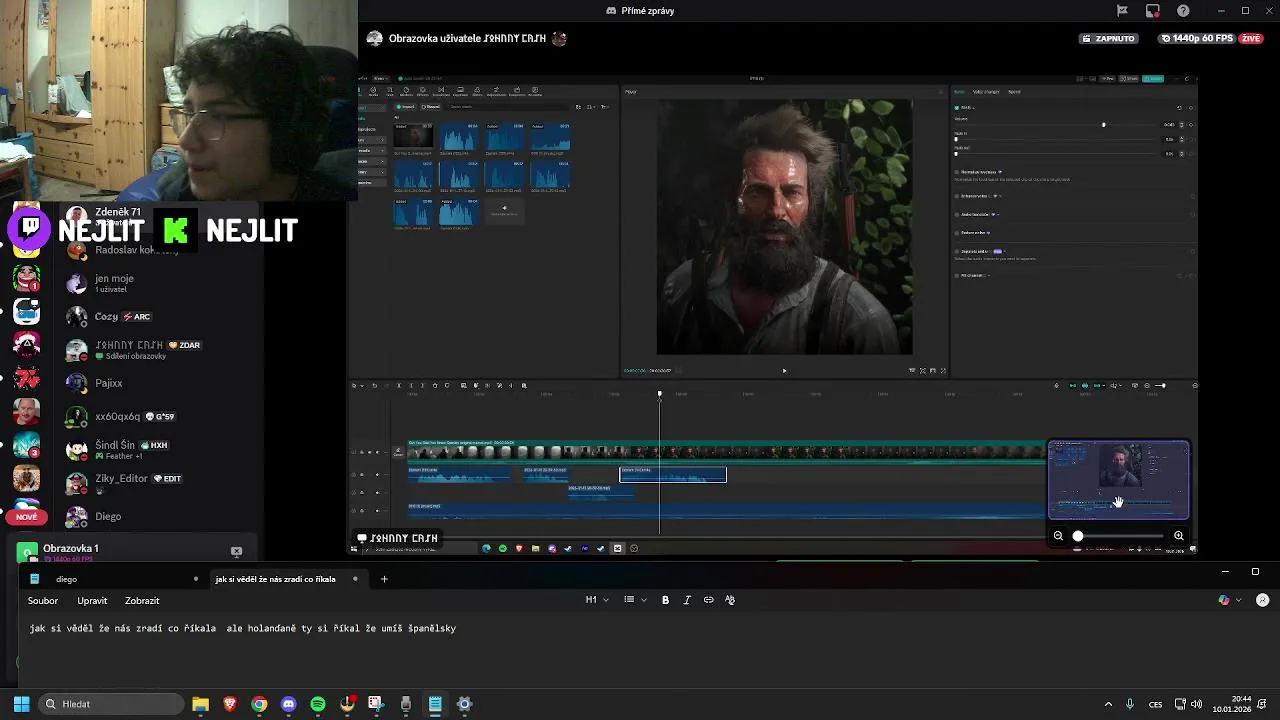
Task: Open Discord help question mark icon
Action: pyautogui.click(x=1184, y=11)
